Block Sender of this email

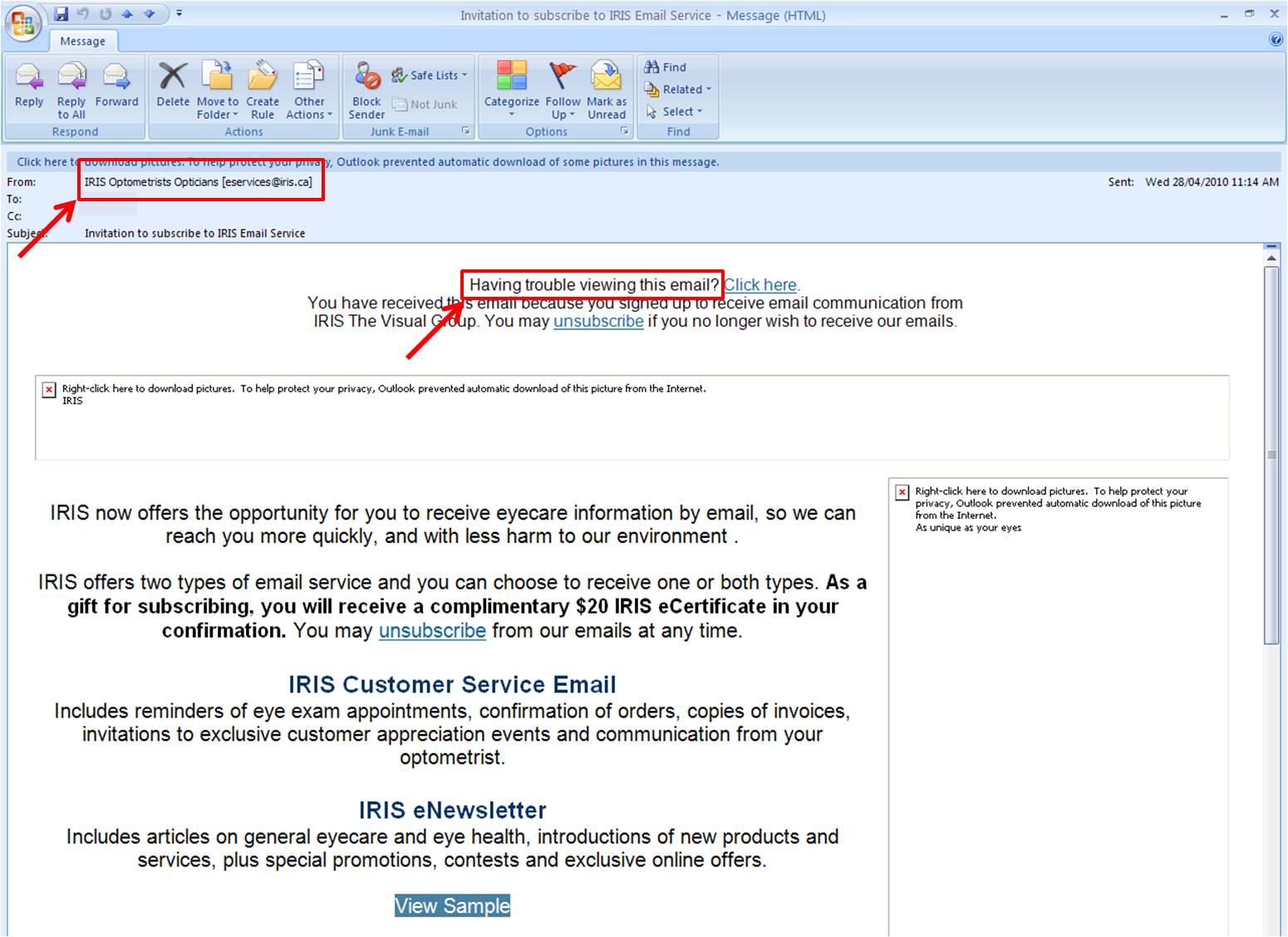tap(366, 90)
